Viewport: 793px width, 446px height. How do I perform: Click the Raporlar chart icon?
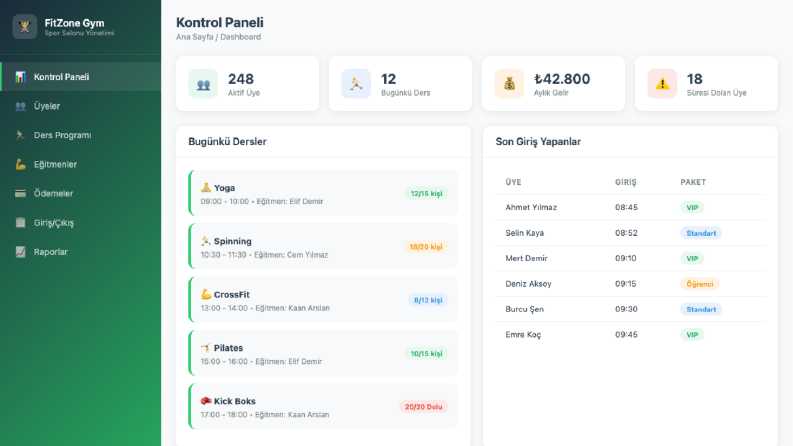coord(20,252)
